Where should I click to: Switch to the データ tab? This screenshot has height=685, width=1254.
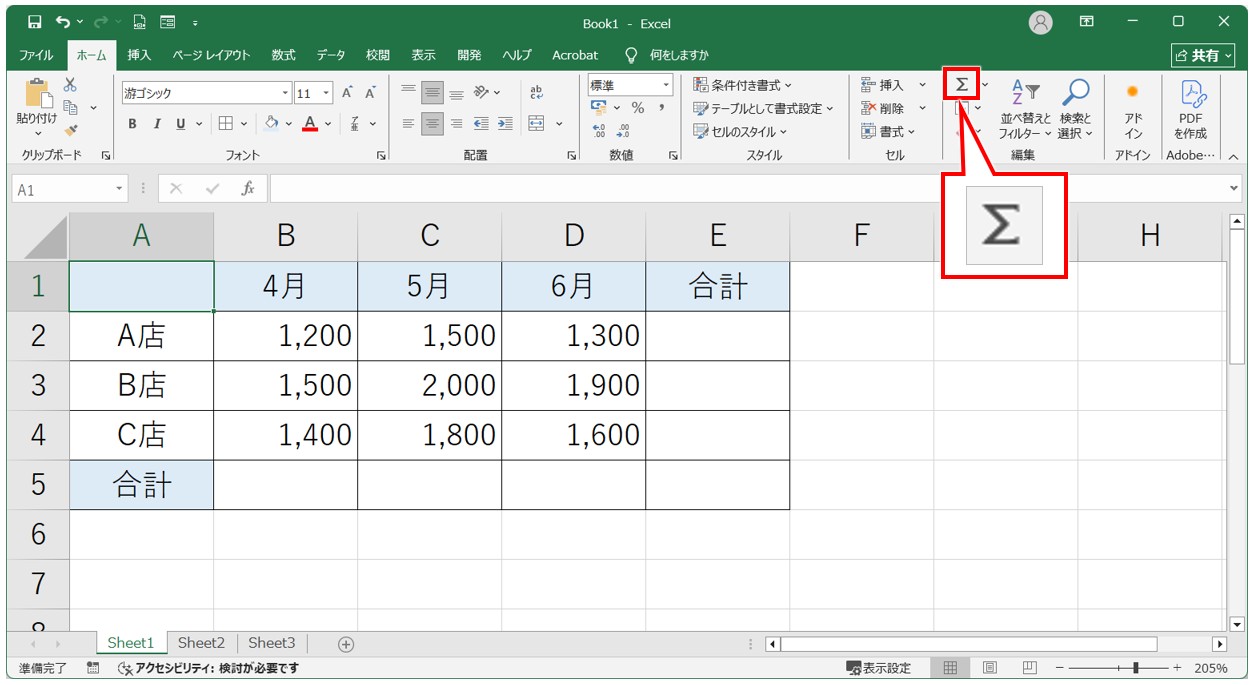[x=331, y=55]
